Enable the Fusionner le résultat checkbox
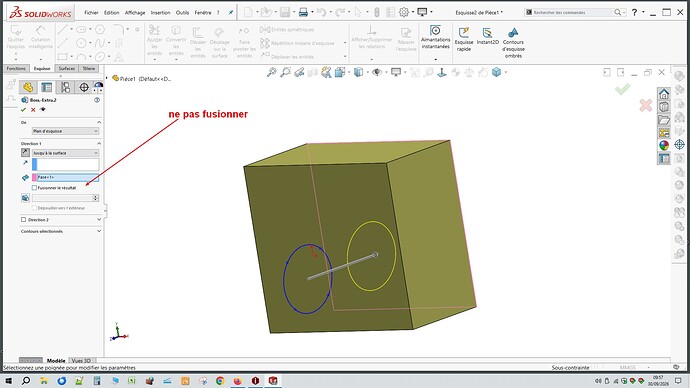 34,188
